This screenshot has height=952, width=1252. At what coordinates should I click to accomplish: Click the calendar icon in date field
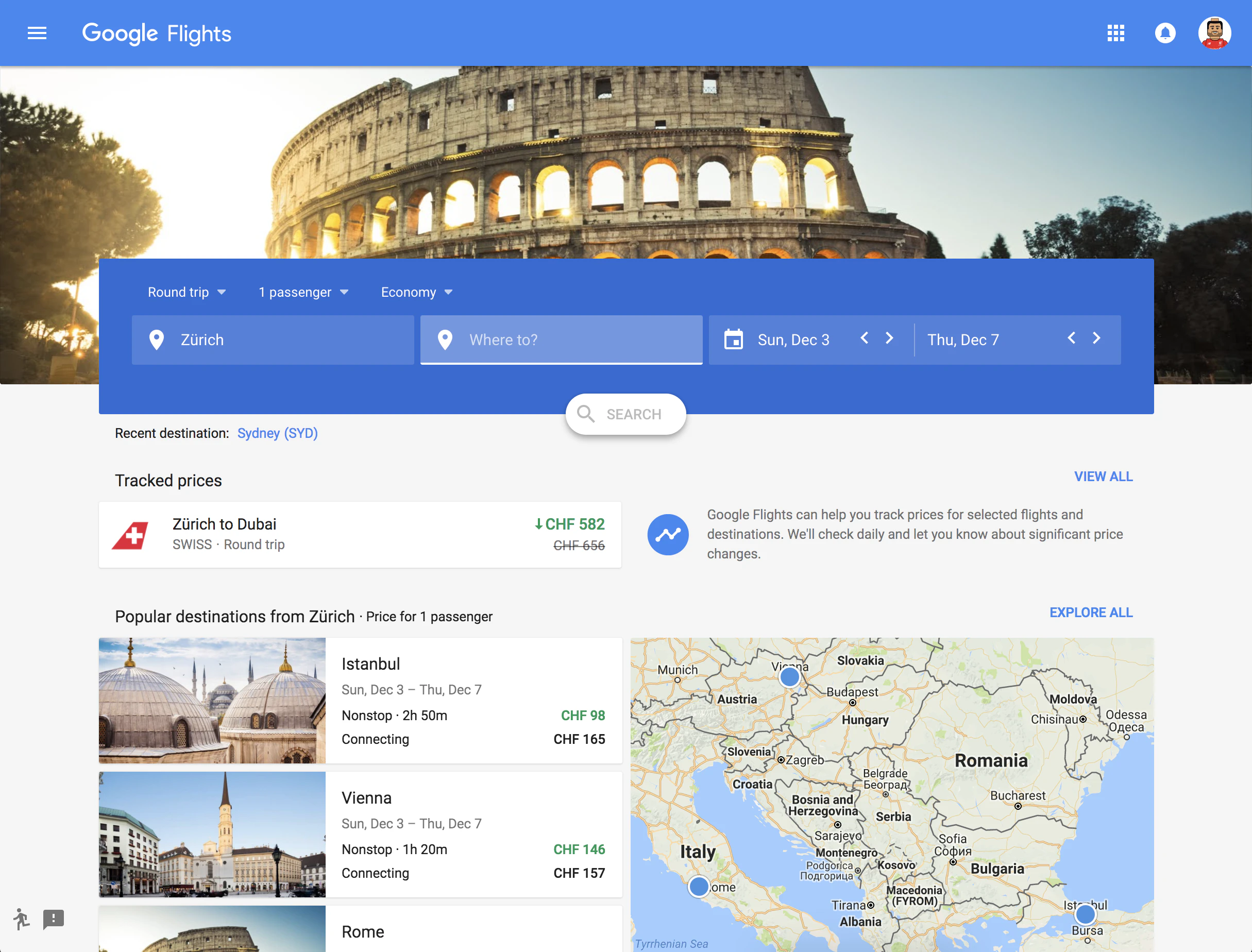click(733, 339)
